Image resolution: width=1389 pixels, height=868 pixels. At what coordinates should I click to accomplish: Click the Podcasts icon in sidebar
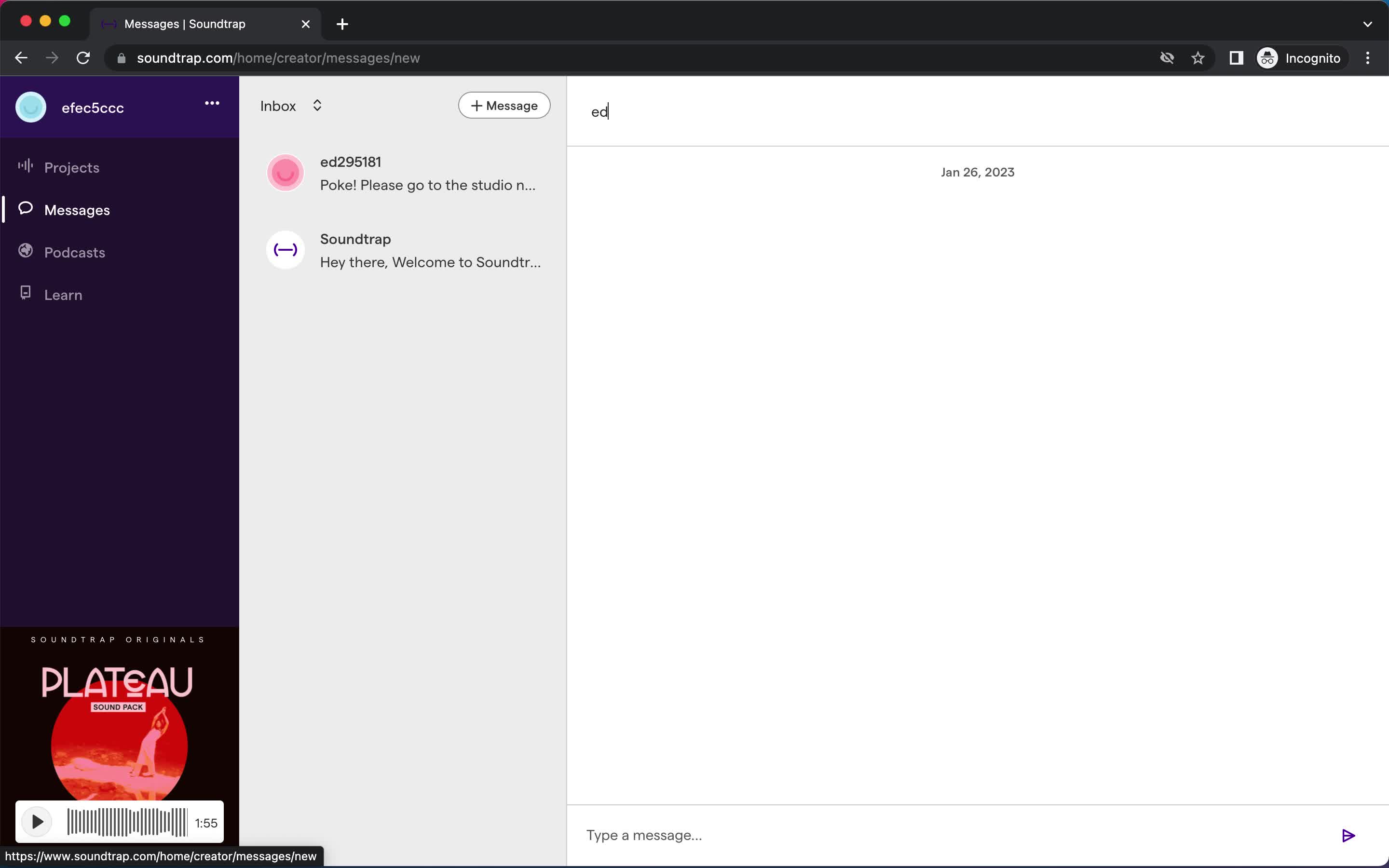[27, 252]
